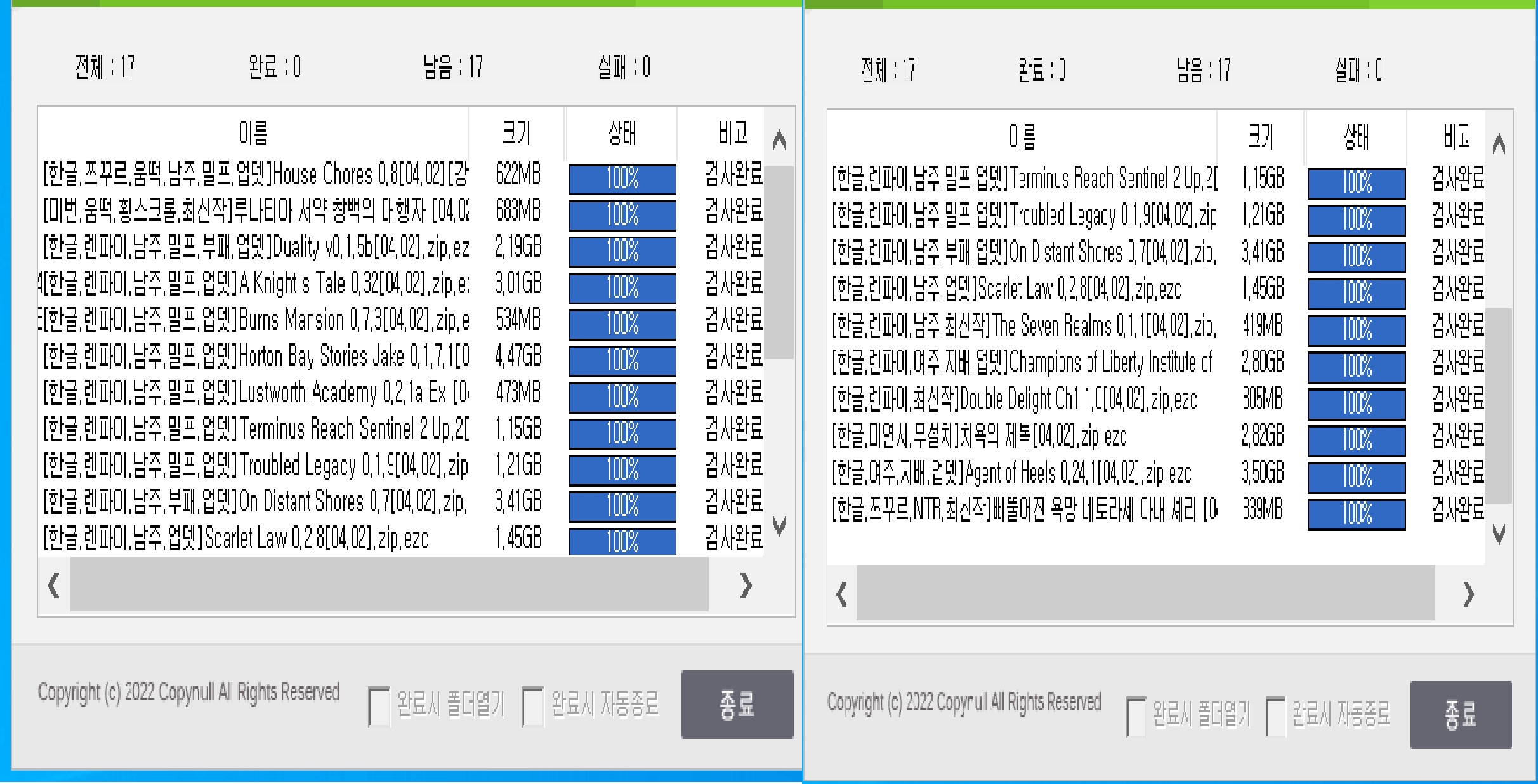This screenshot has width=1538, height=784.
Task: Click scroll right arrow in left window
Action: point(746,585)
